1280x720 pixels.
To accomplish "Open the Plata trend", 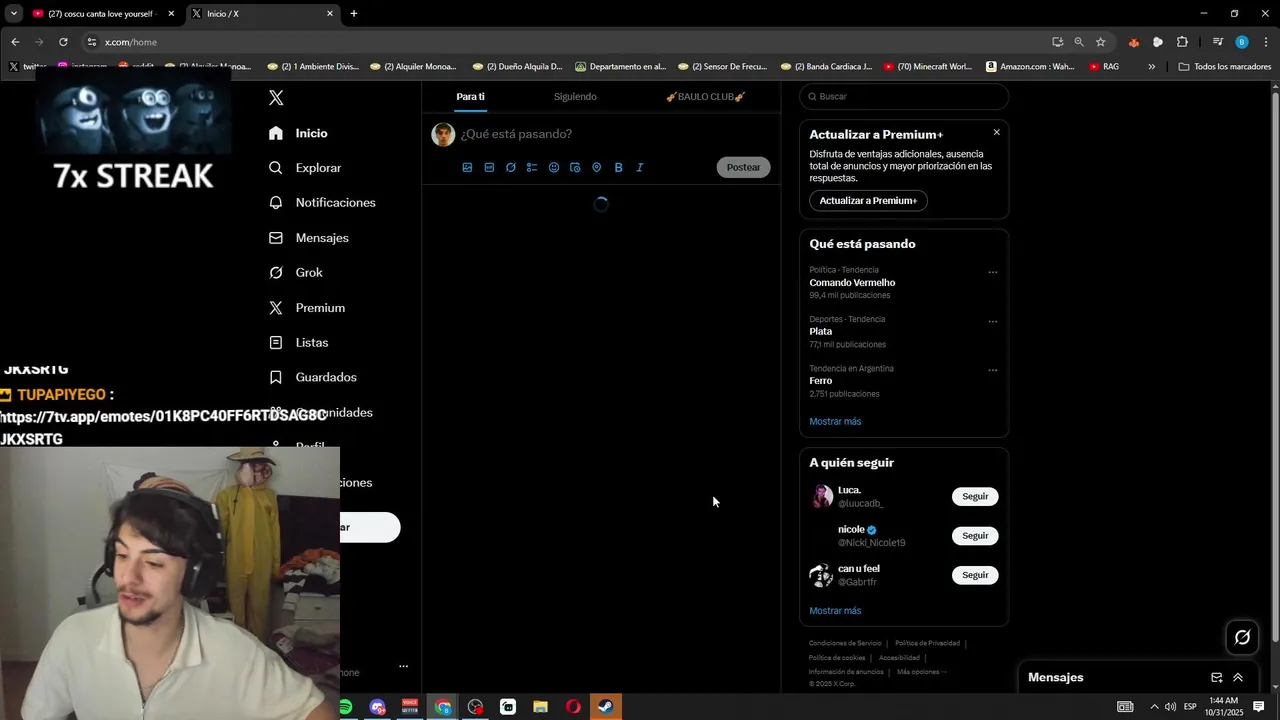I will (x=848, y=332).
